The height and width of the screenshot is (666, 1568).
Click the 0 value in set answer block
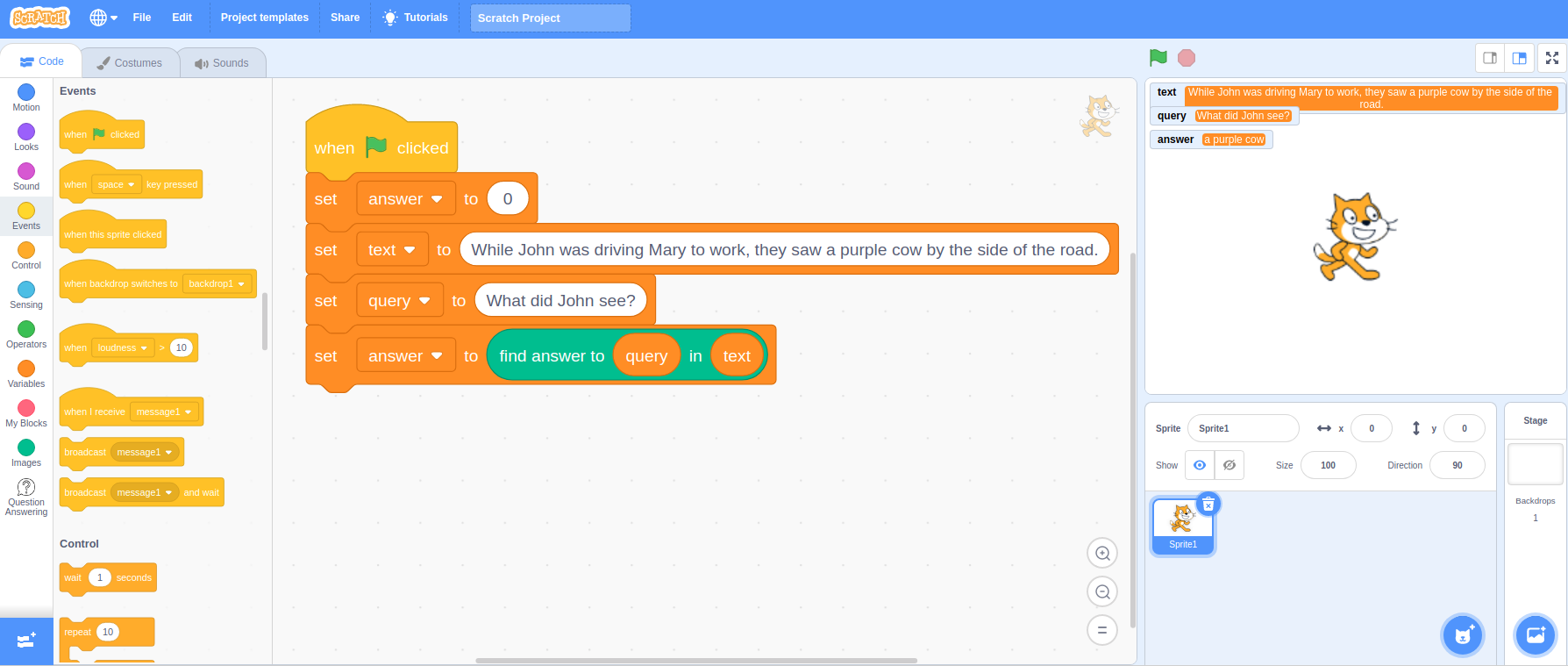click(508, 199)
